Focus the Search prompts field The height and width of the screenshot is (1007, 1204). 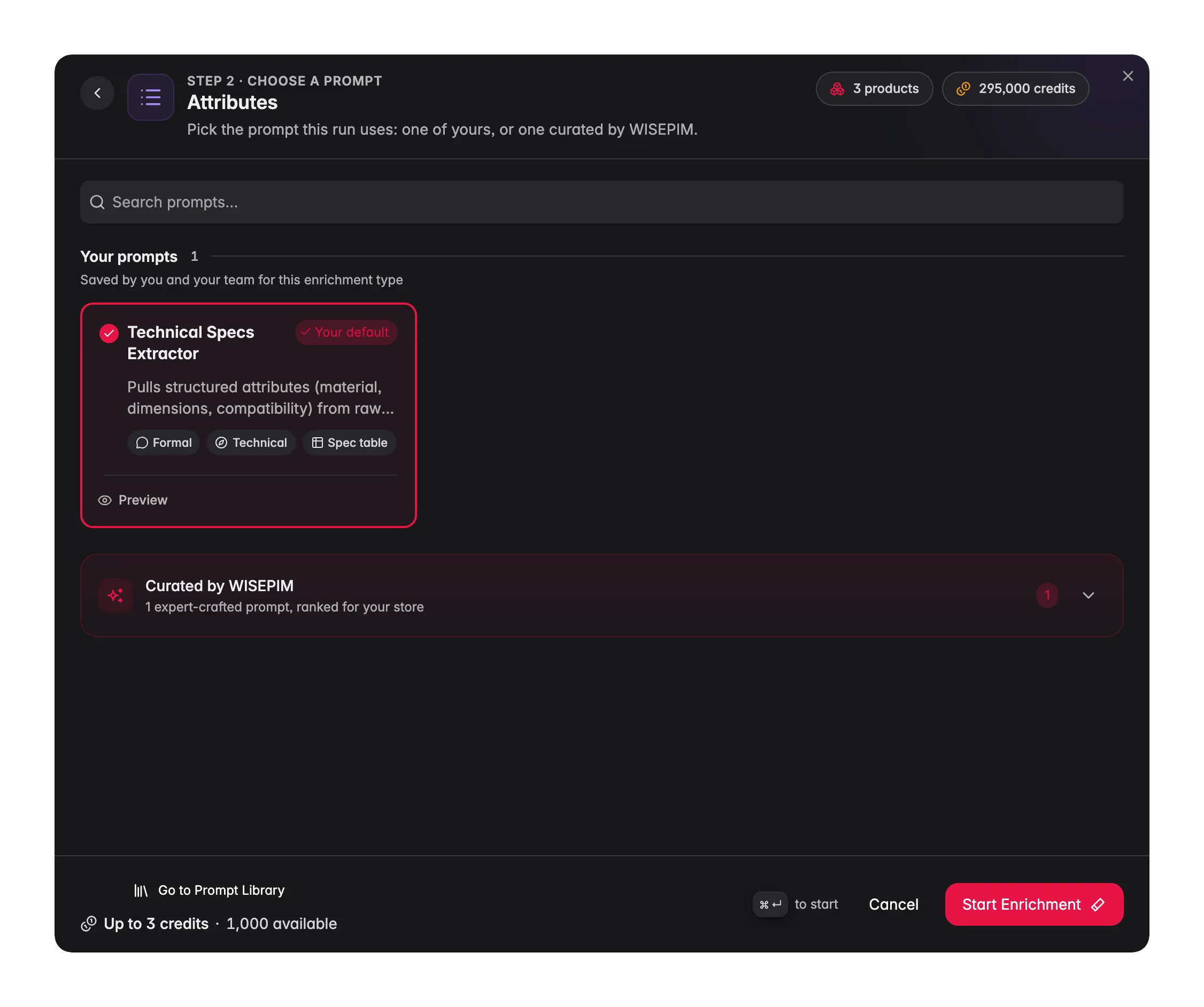point(602,203)
